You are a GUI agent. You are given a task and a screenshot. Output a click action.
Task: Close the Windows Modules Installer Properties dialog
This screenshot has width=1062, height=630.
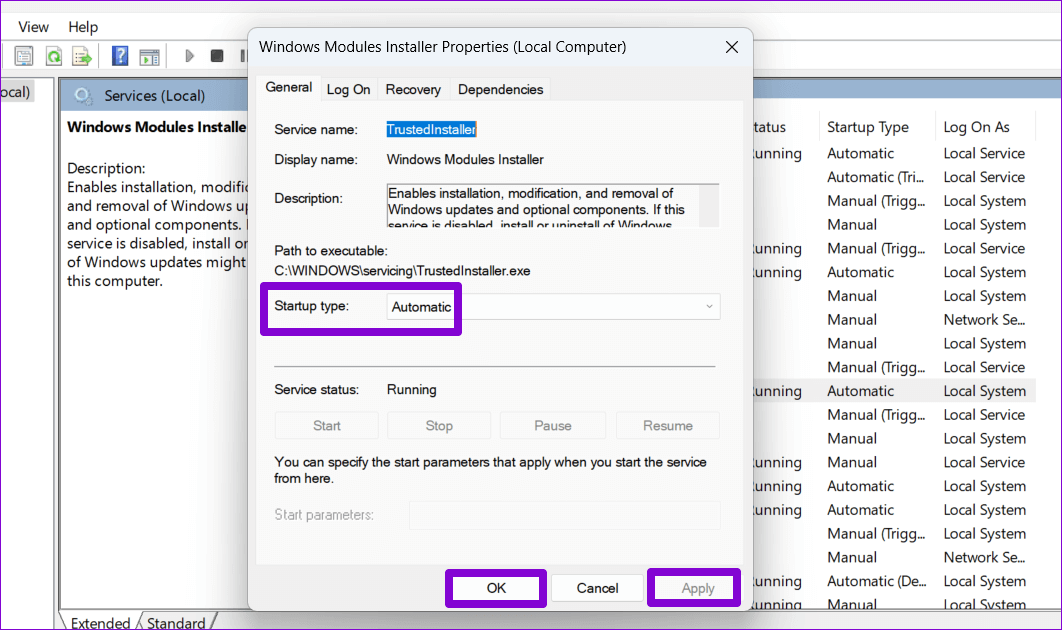tap(731, 47)
